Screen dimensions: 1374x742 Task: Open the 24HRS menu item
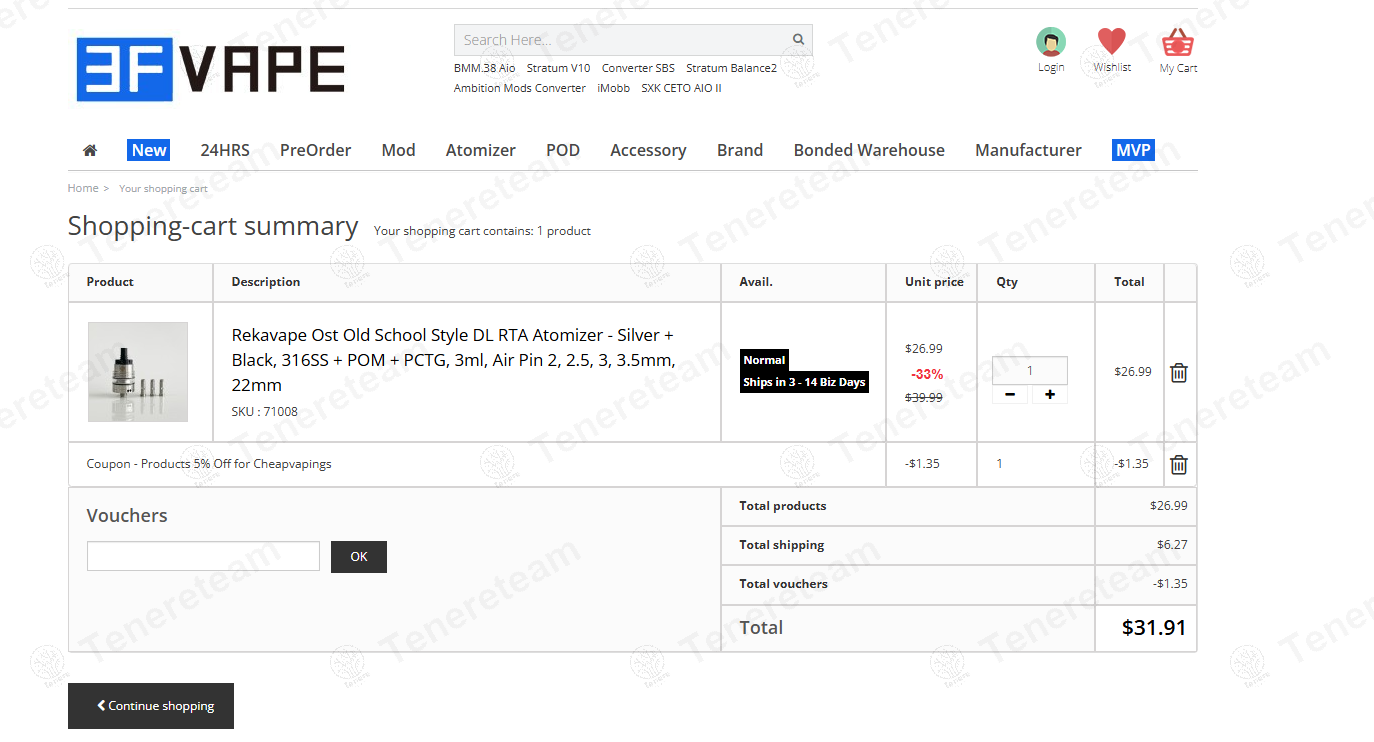225,150
